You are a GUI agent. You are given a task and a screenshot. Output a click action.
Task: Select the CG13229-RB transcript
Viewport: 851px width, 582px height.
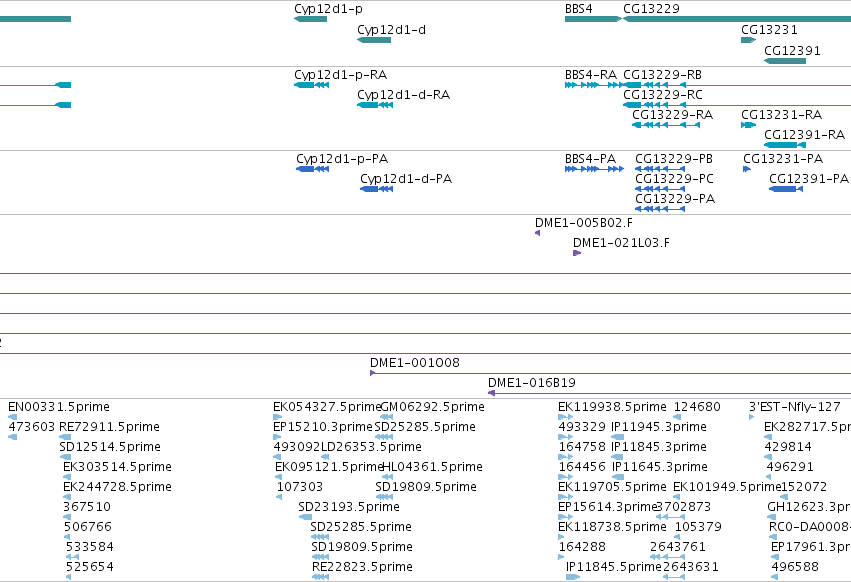click(x=737, y=85)
